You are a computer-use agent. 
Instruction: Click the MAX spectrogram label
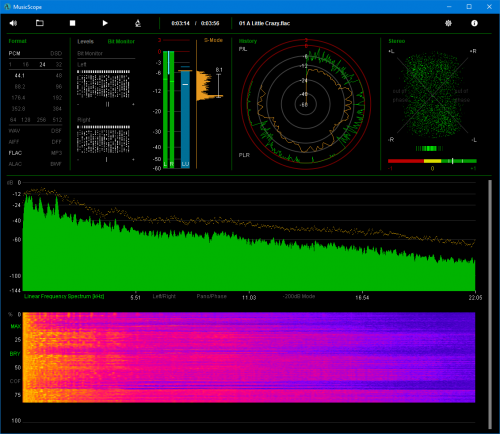(15, 326)
